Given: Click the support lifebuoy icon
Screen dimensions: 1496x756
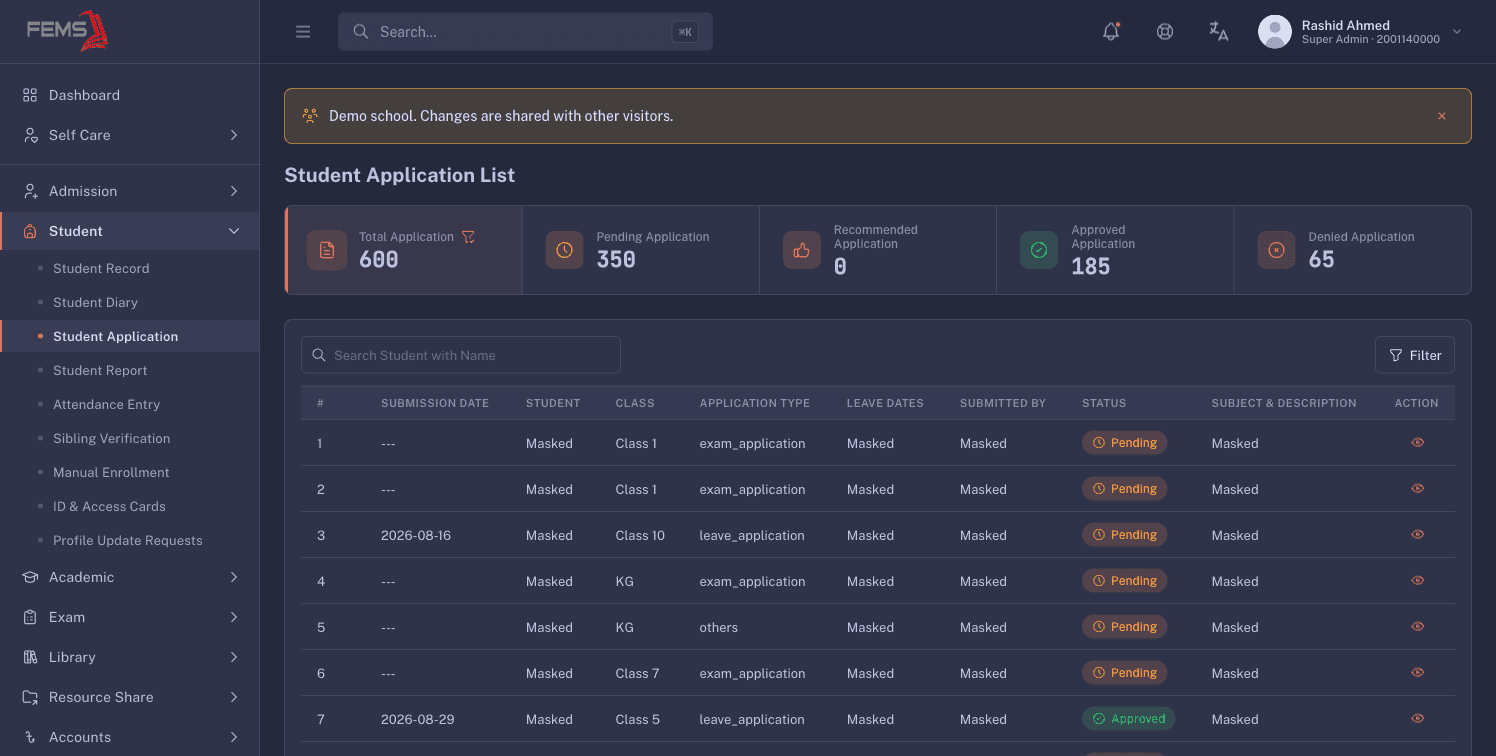Looking at the screenshot, I should coord(1165,31).
